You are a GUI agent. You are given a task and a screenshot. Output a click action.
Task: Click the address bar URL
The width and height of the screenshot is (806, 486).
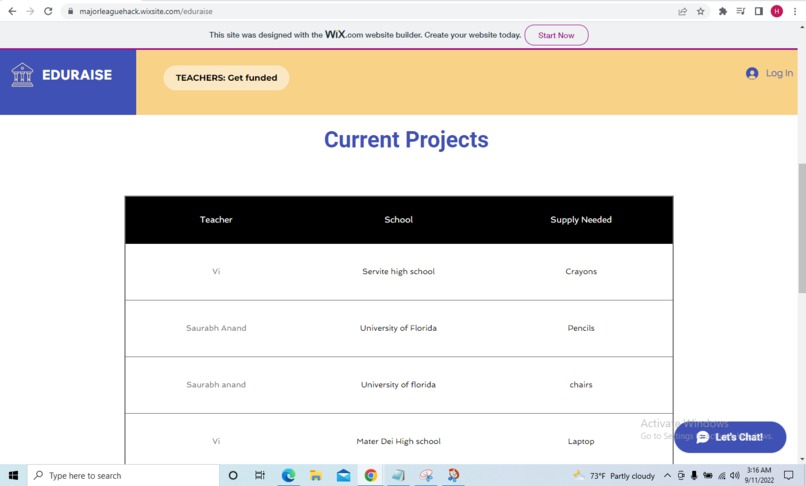(145, 11)
